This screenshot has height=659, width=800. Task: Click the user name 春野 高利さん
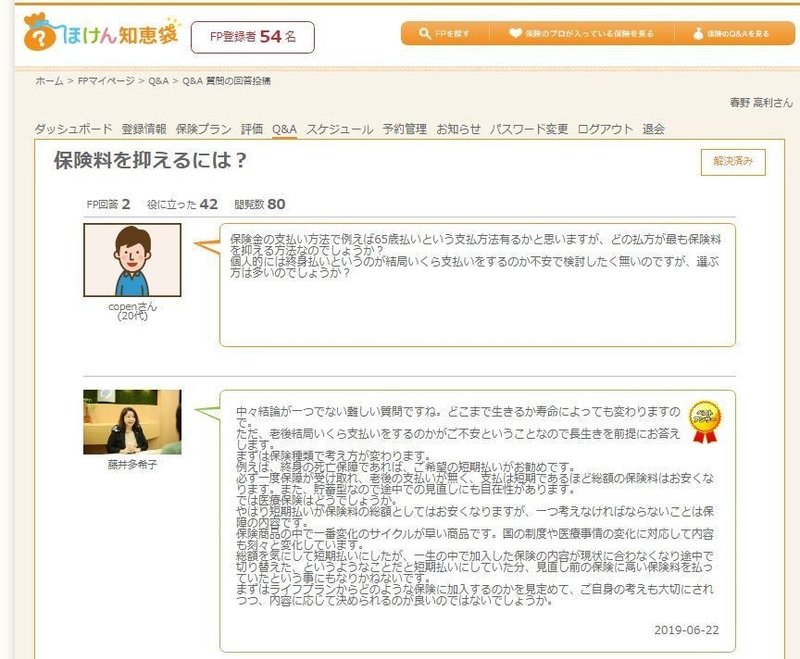coord(761,103)
